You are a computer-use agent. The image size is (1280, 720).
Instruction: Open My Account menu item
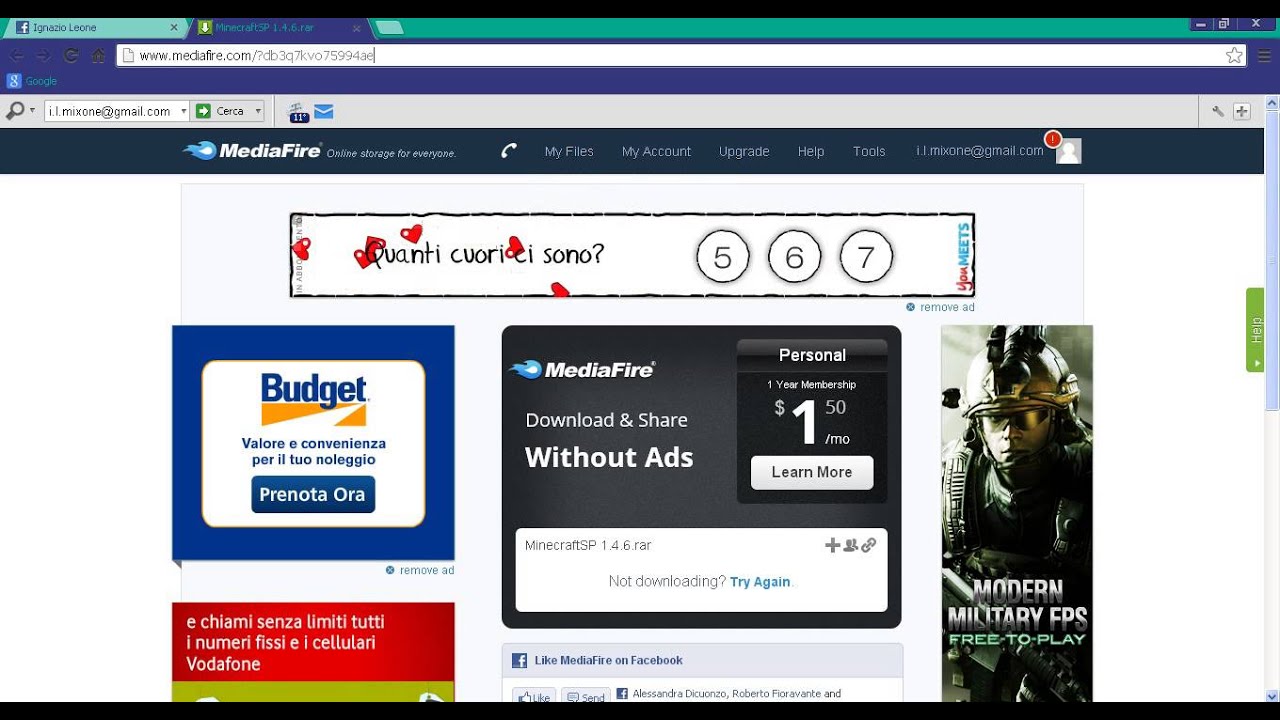point(656,151)
